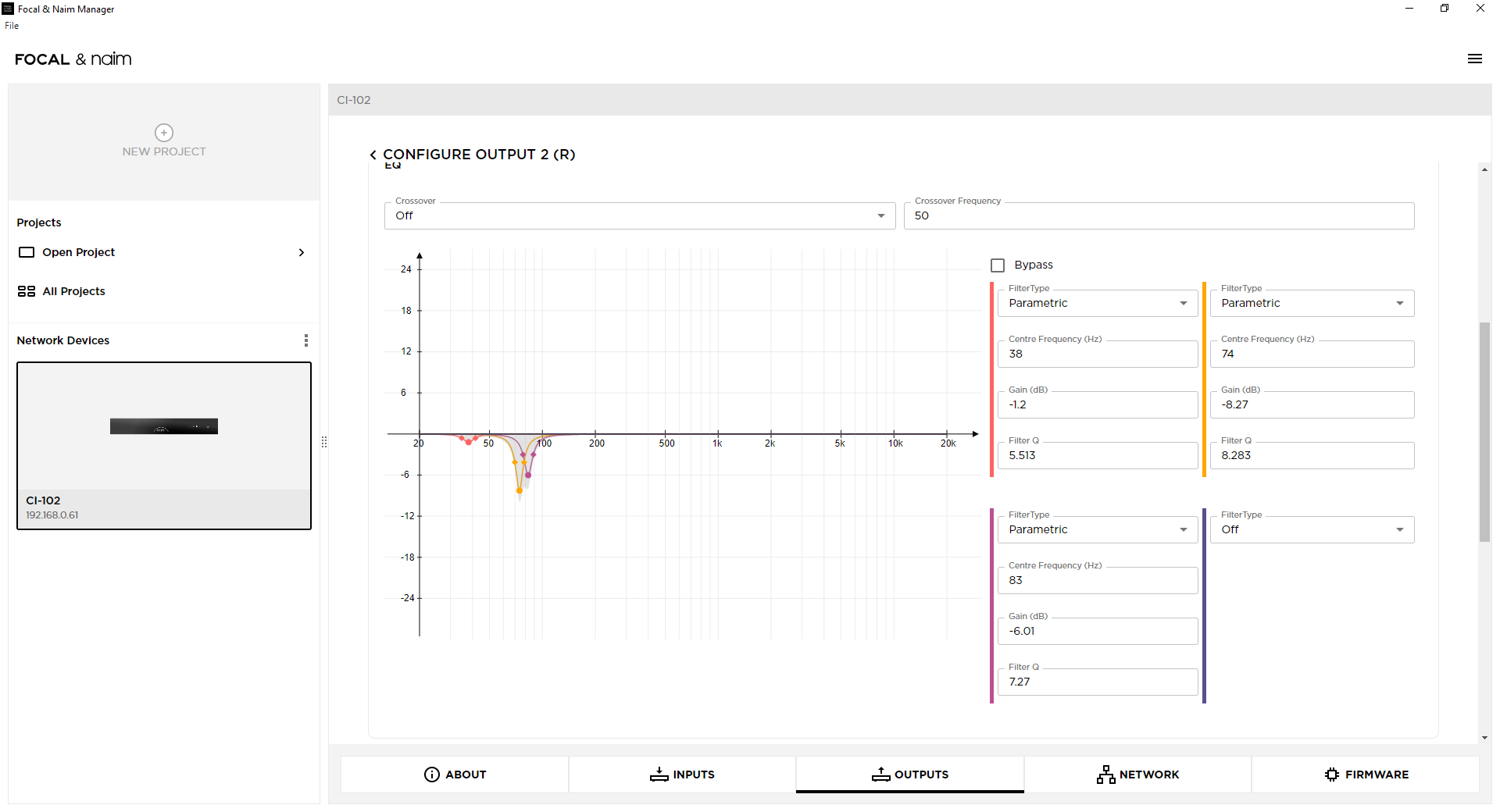The image size is (1500, 812).
Task: Open Network Devices three-dot options menu
Action: (x=305, y=340)
